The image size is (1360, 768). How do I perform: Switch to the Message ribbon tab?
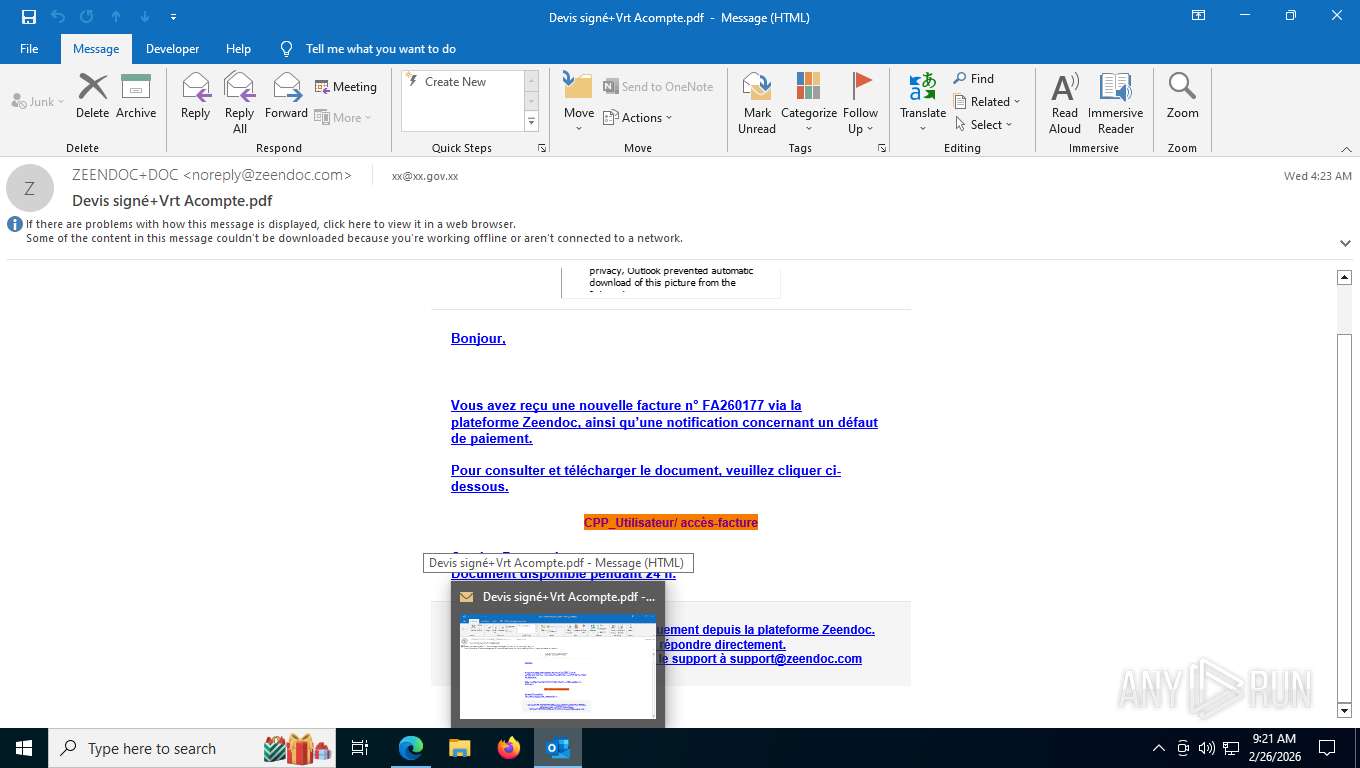[96, 49]
